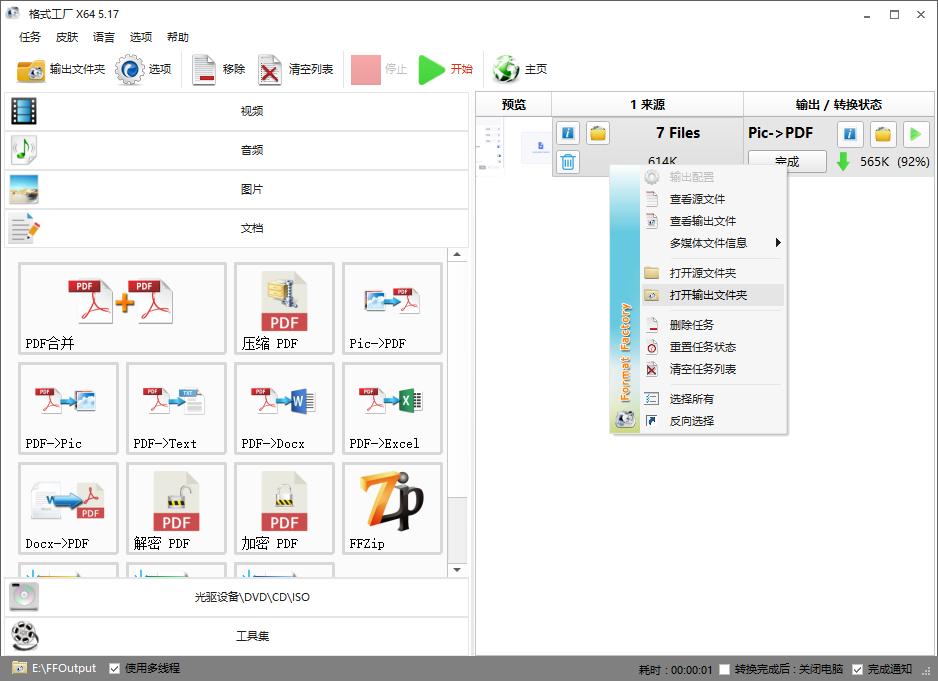The height and width of the screenshot is (681, 938).
Task: Select 打开输出文件夹 in context menu
Action: [x=708, y=295]
